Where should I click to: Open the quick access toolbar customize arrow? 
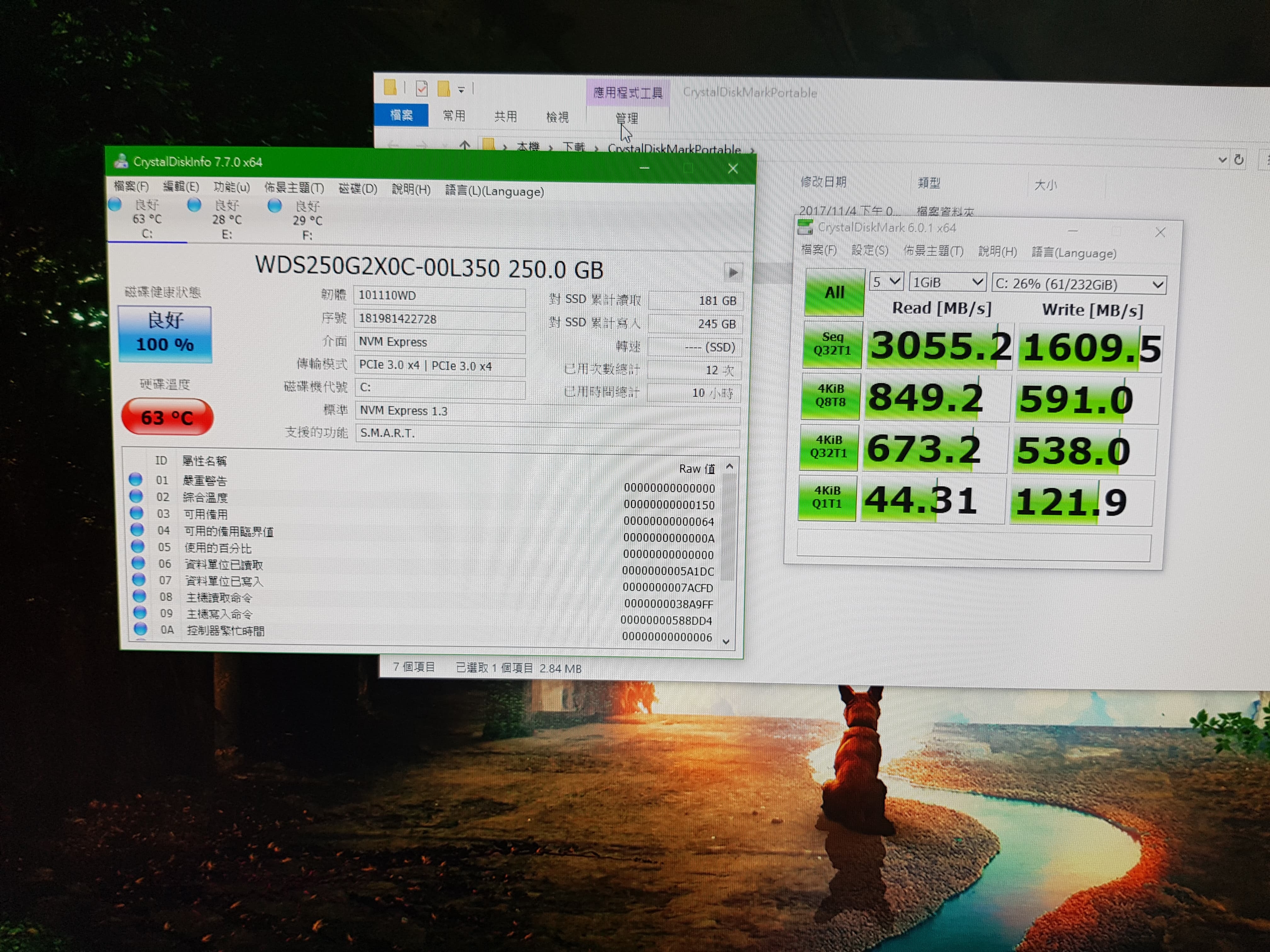click(x=461, y=89)
